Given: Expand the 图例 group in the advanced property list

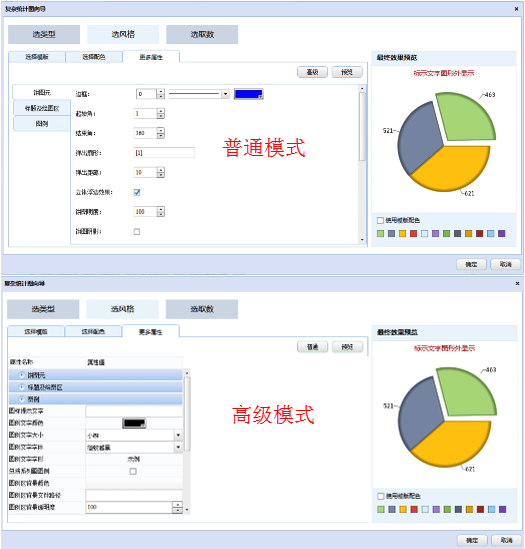Looking at the screenshot, I should [x=22, y=399].
